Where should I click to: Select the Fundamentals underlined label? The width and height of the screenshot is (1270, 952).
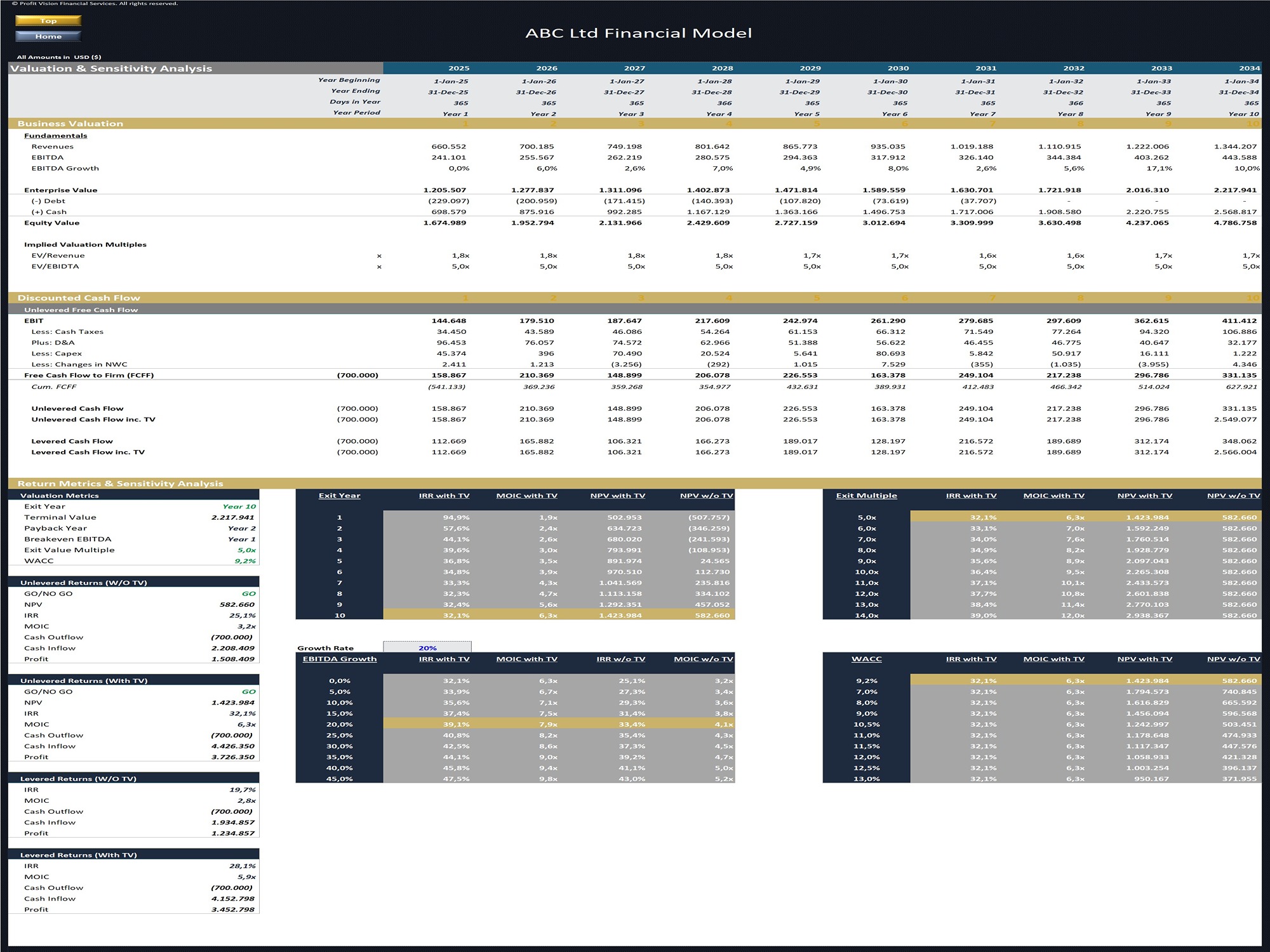point(55,135)
